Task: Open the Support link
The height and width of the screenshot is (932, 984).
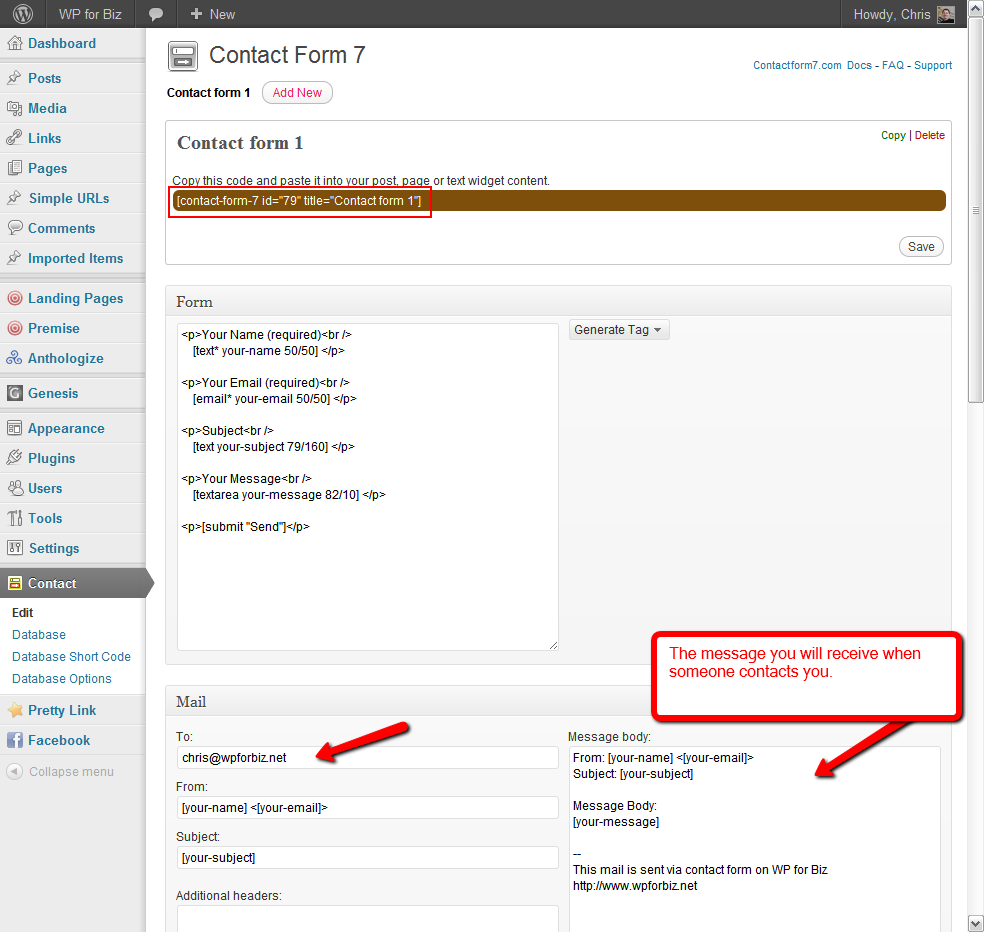Action: (933, 65)
